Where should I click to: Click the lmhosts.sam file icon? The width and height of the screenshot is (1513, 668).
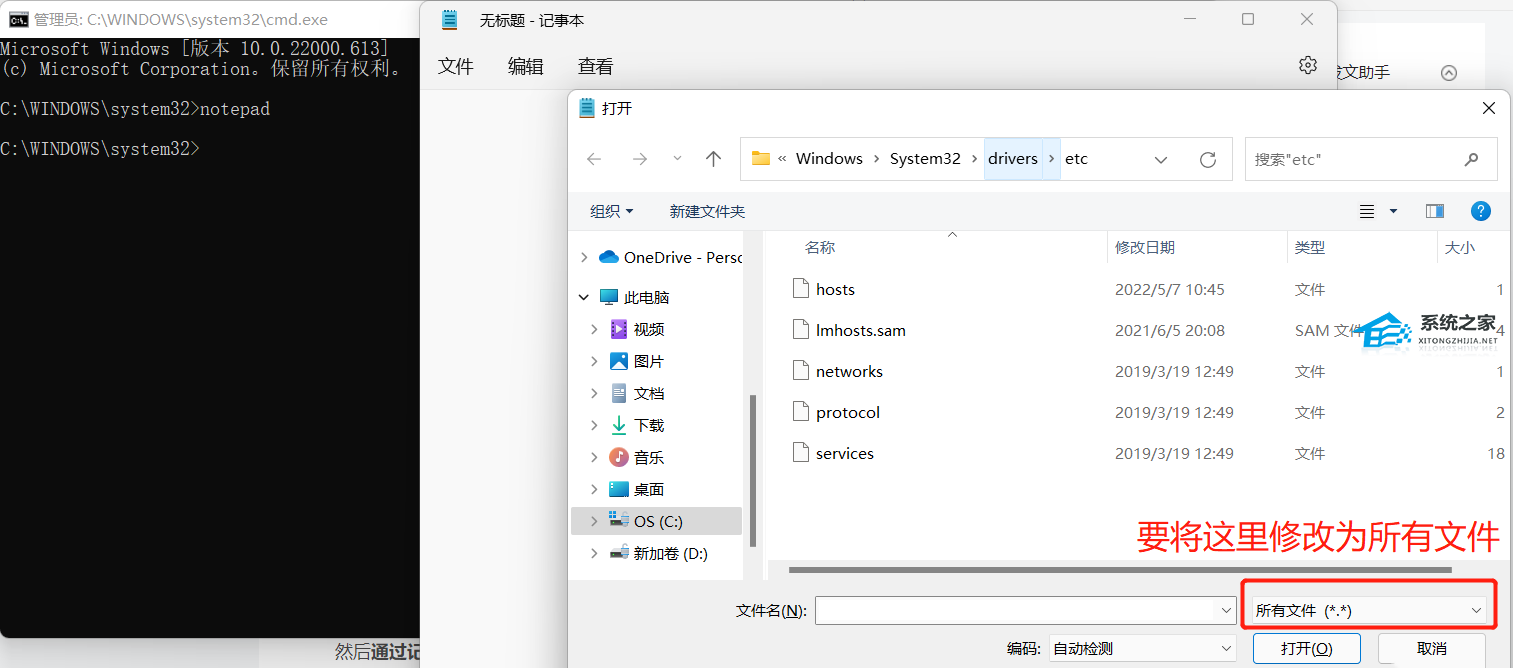(799, 330)
